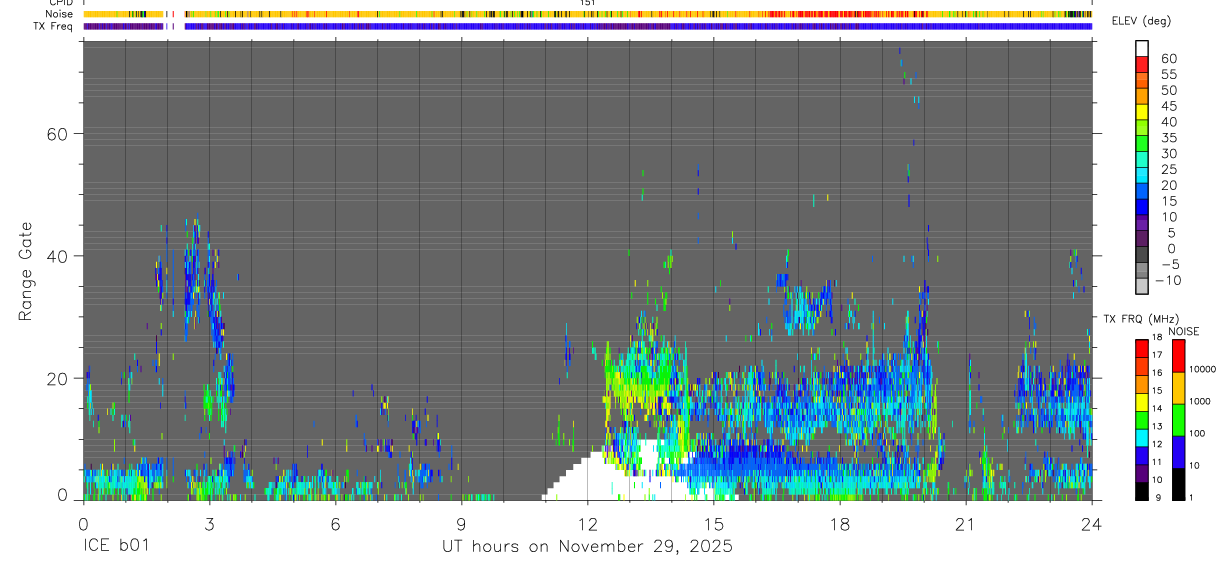Click 'UT hours on November 29, 2025' axis label
Screen dimensions: 1228x567
pos(587,547)
